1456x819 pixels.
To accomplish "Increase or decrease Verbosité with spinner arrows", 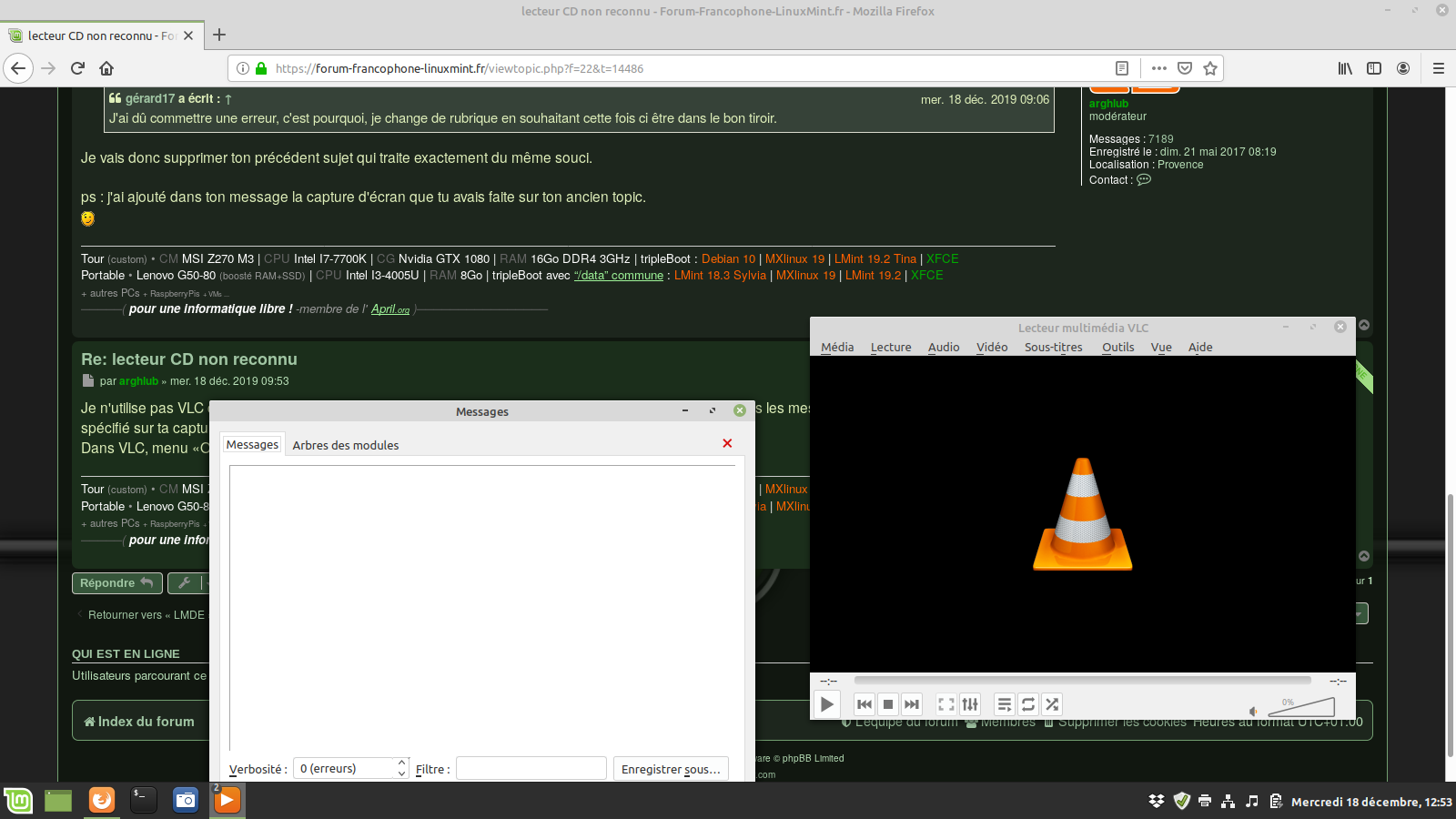I will (x=401, y=769).
